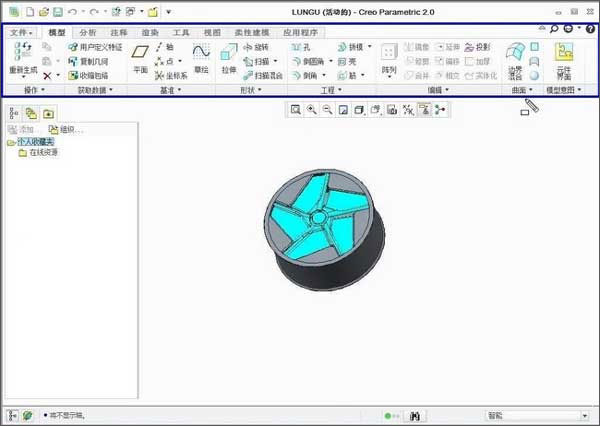Switch to the 应用程序 applications ribbon tab
This screenshot has height=426, width=600.
301,33
